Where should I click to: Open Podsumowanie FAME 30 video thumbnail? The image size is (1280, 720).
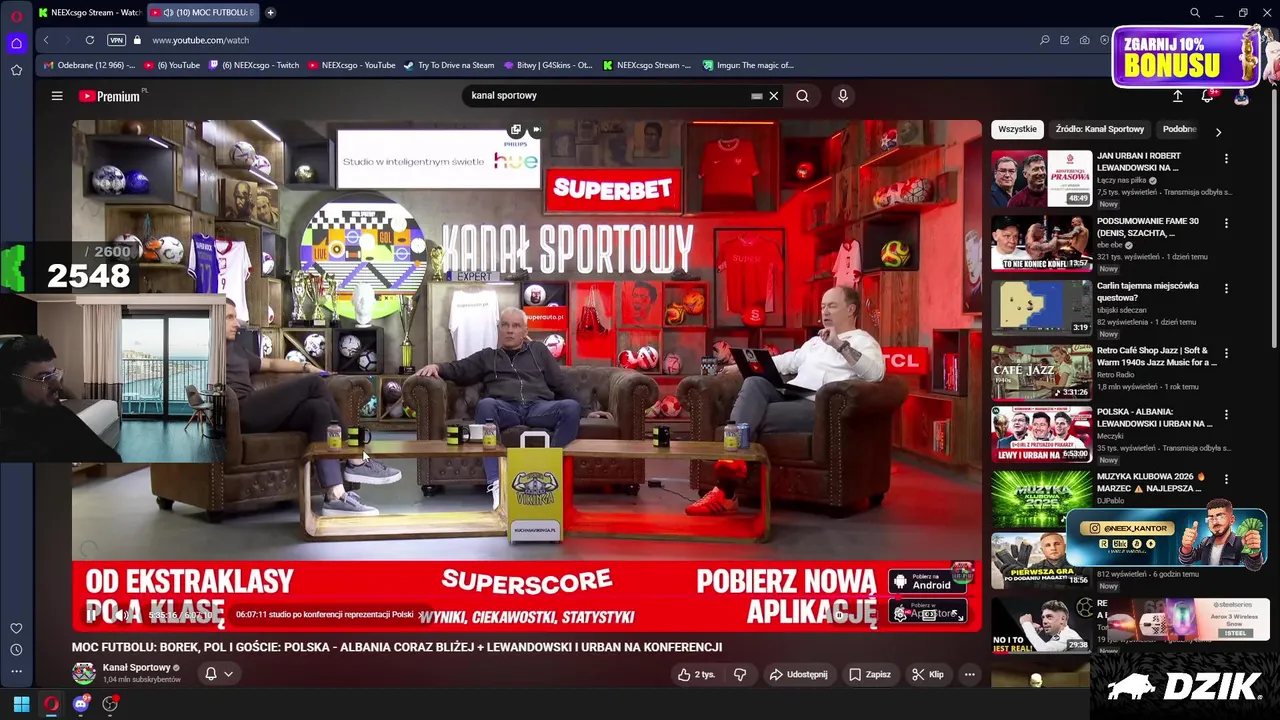point(1041,243)
